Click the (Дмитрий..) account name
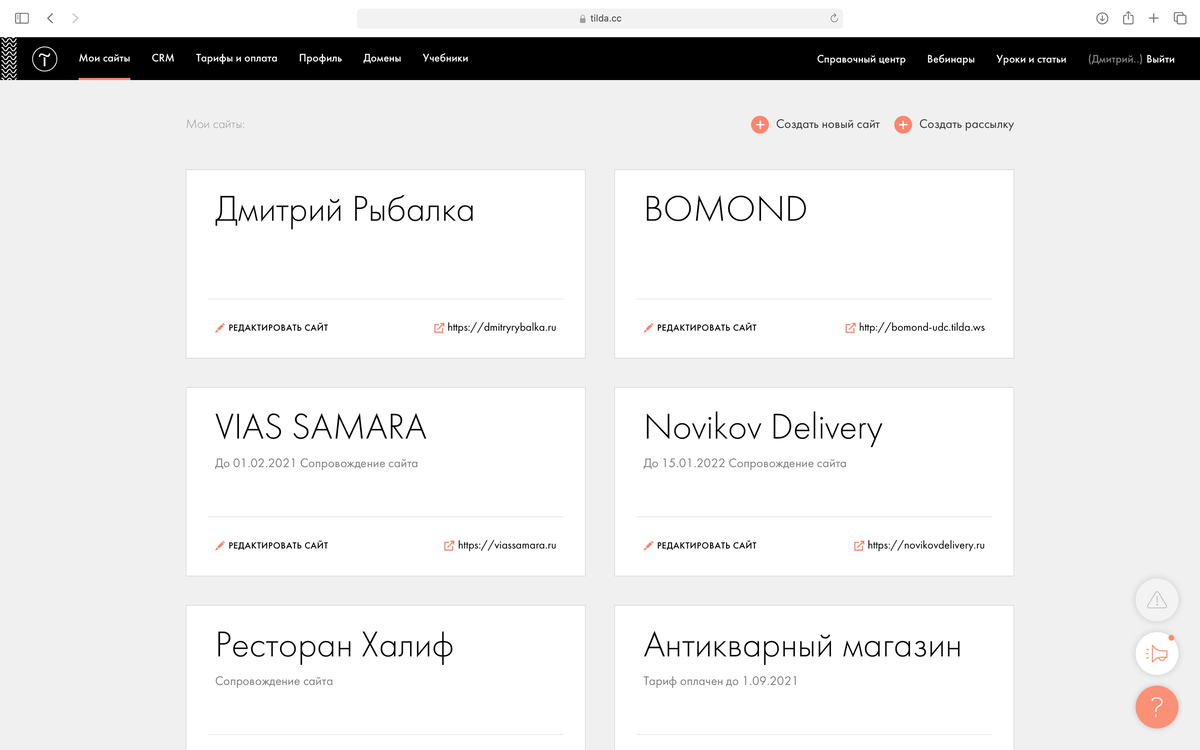 click(x=1115, y=60)
